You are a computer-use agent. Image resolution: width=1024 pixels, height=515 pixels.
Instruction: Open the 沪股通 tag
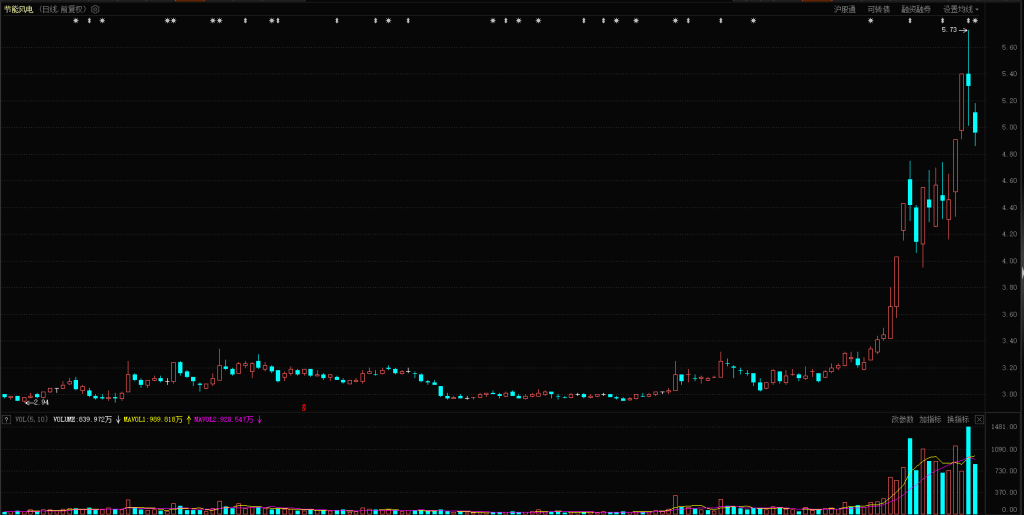point(845,9)
